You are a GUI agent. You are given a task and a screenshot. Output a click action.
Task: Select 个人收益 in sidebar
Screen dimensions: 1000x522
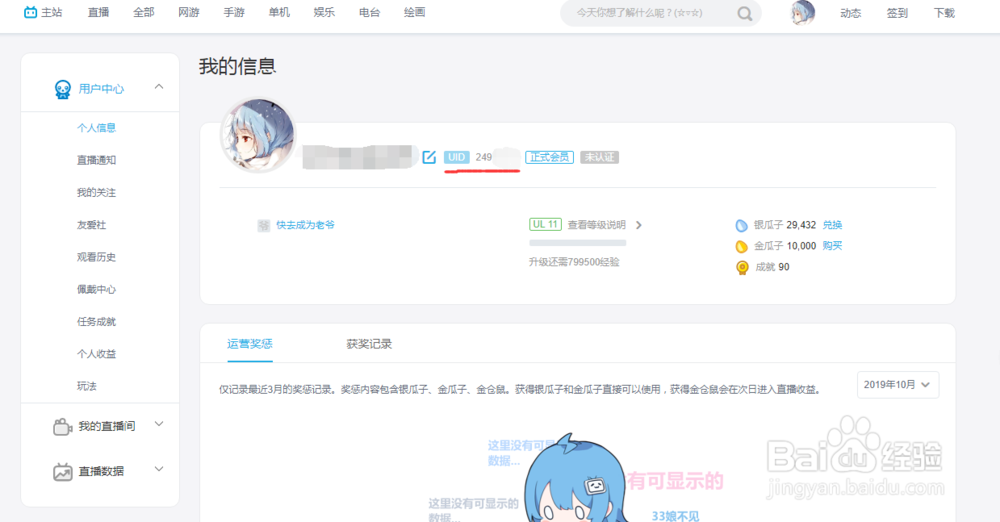click(96, 354)
